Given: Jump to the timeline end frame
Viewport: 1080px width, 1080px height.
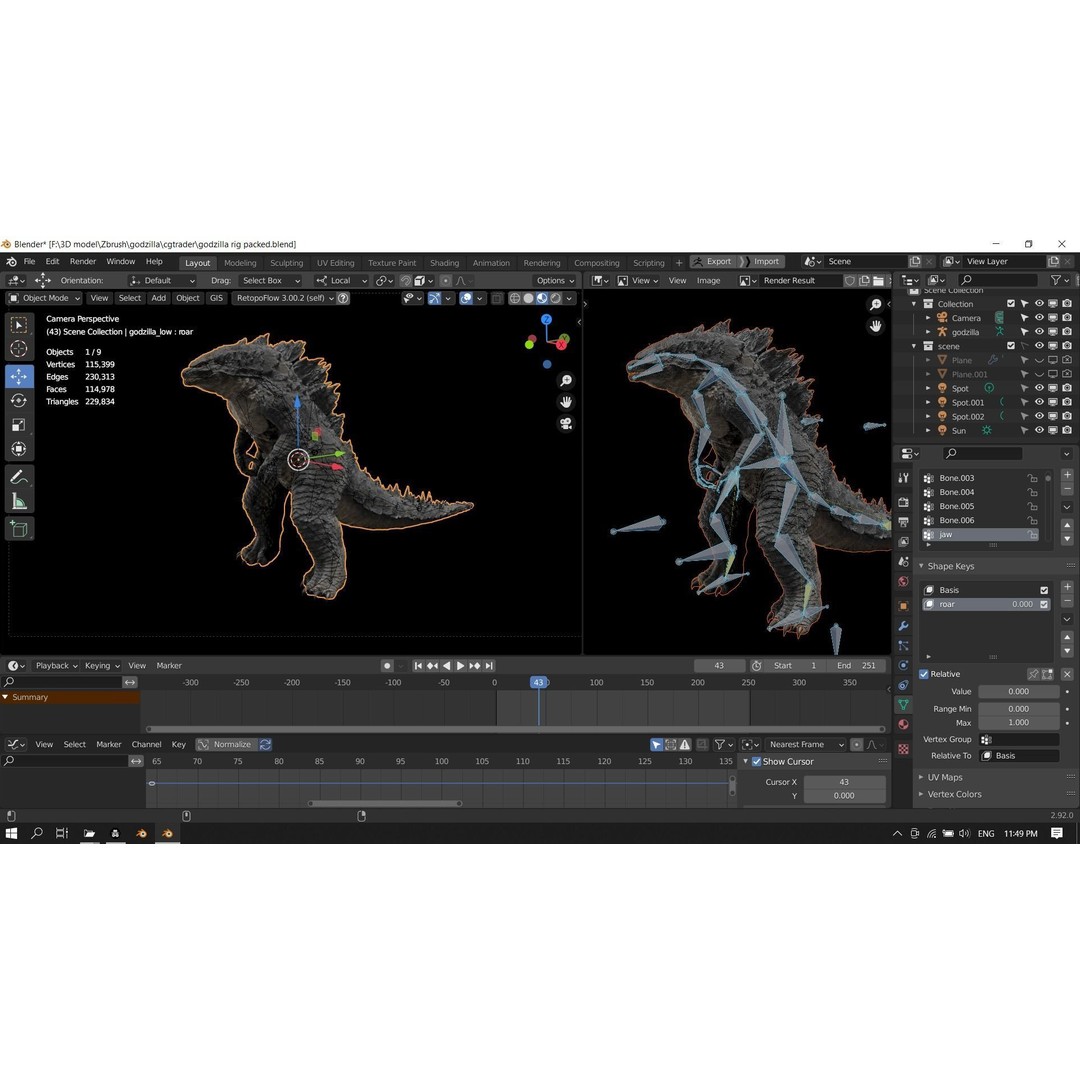Looking at the screenshot, I should point(489,665).
